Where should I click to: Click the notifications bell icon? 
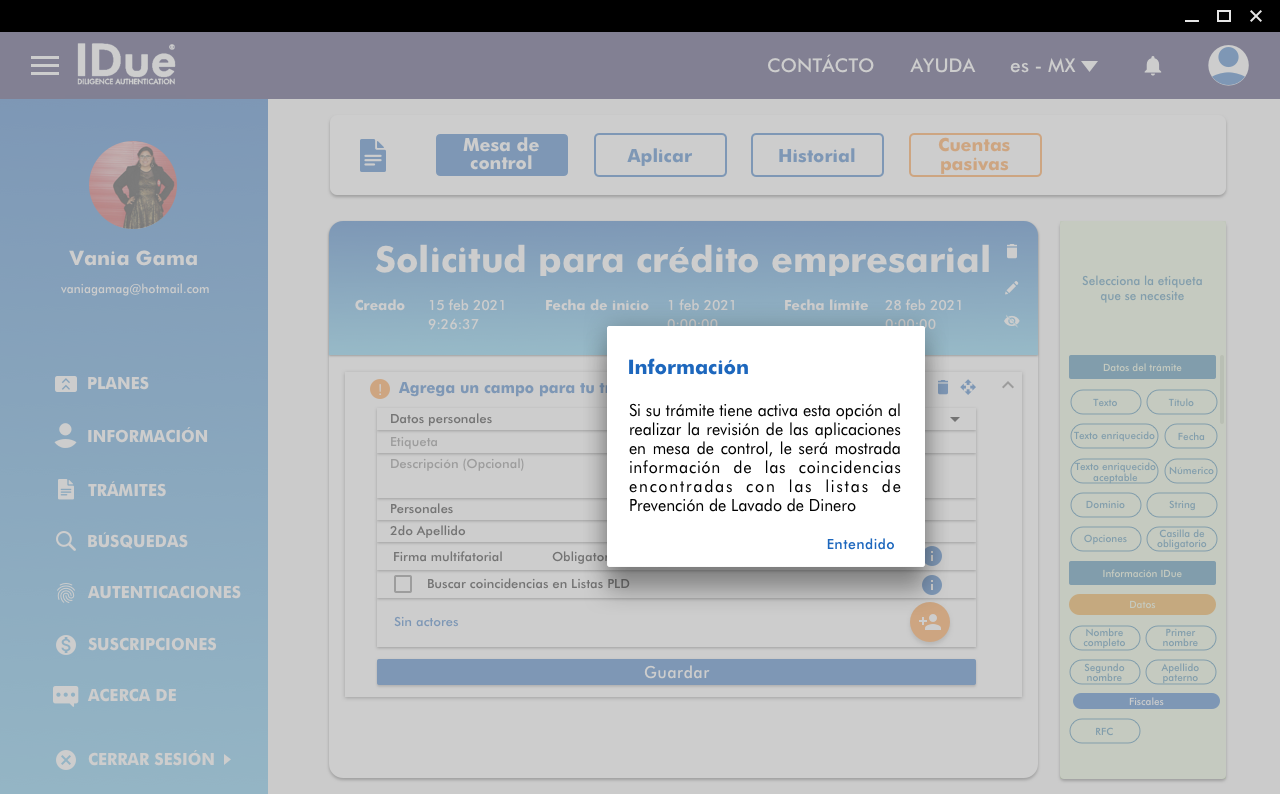coord(1152,66)
